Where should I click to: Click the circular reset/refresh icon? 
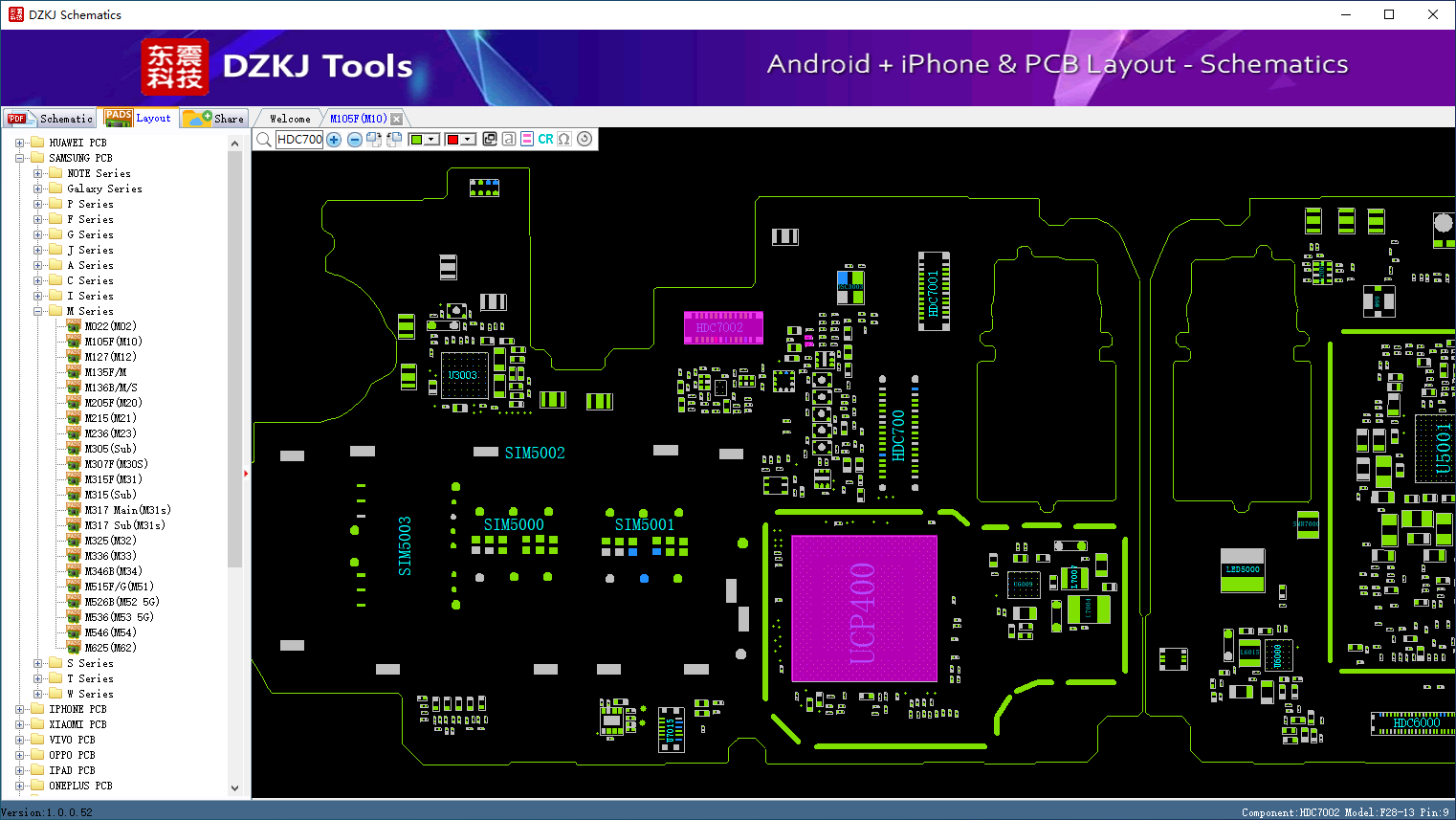pos(585,139)
